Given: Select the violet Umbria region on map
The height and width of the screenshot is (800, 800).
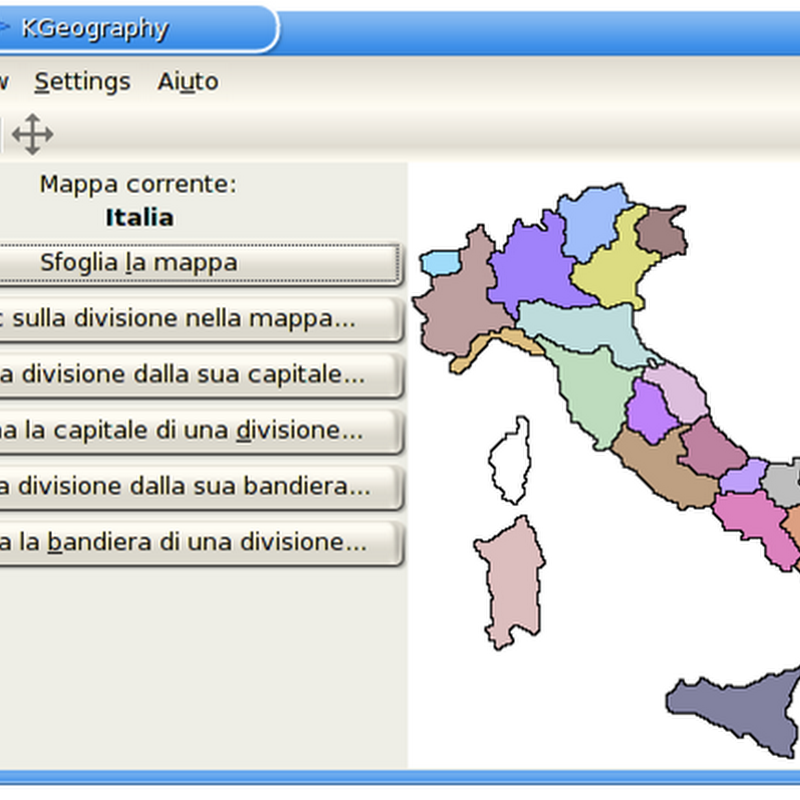Looking at the screenshot, I should 651,412.
